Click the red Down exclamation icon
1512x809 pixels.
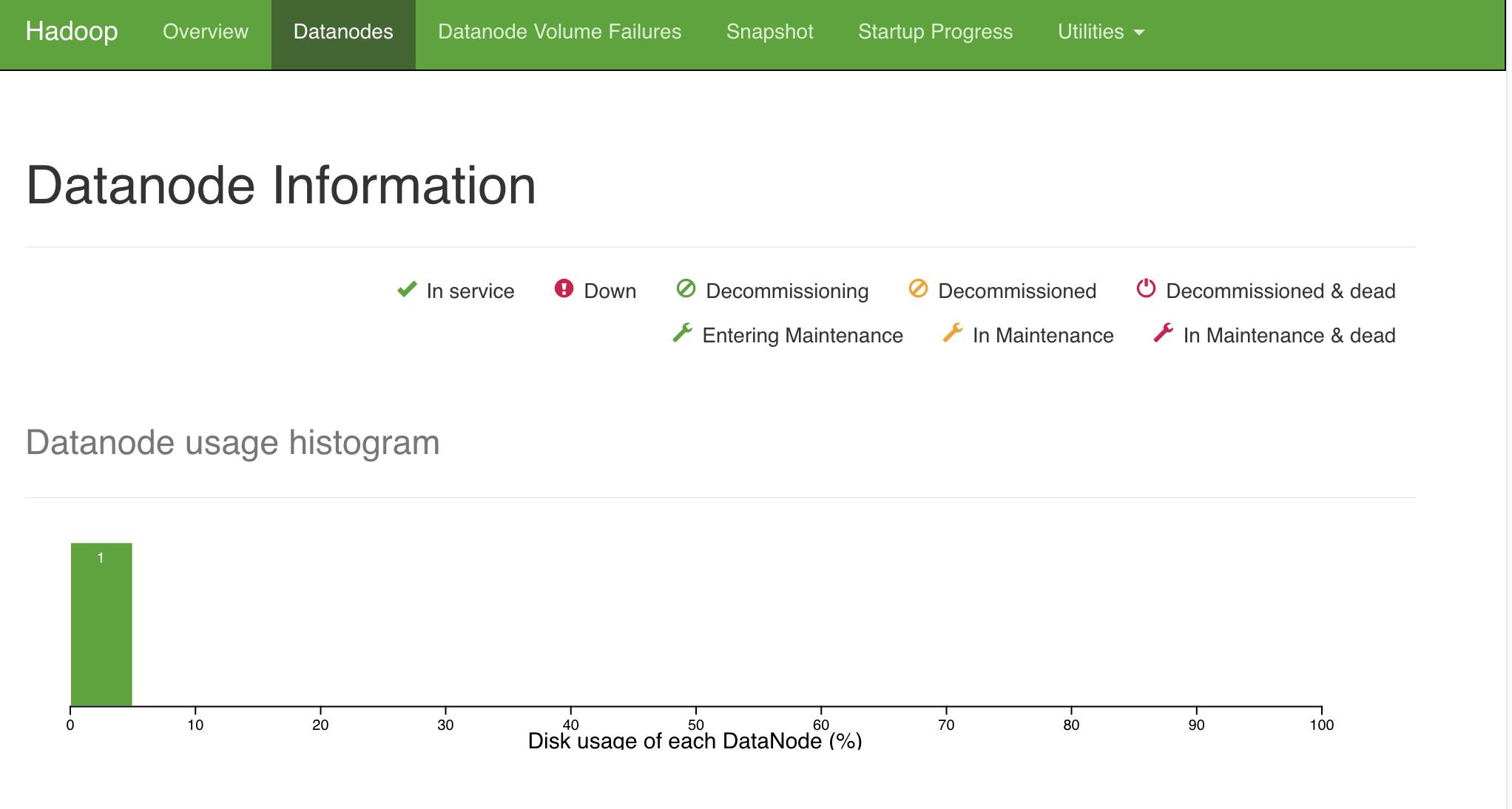coord(564,288)
